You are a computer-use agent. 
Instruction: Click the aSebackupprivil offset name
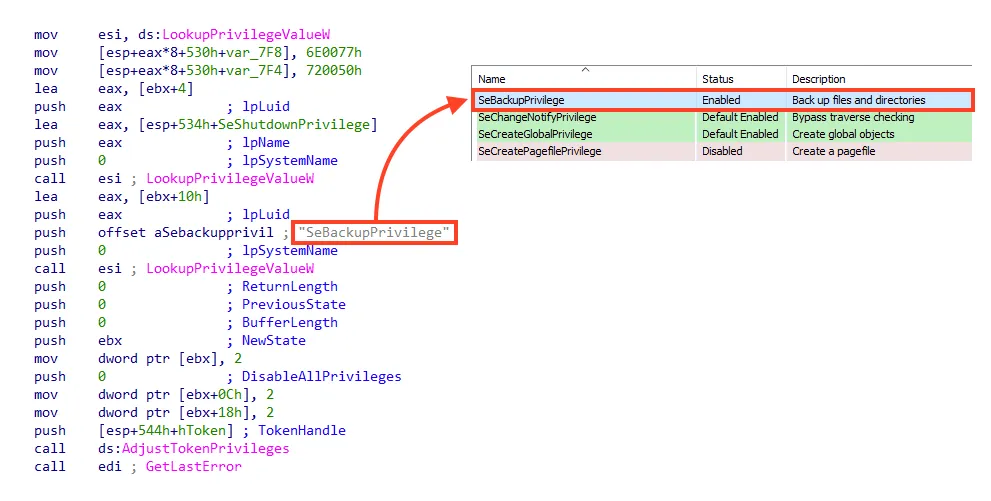coord(214,232)
